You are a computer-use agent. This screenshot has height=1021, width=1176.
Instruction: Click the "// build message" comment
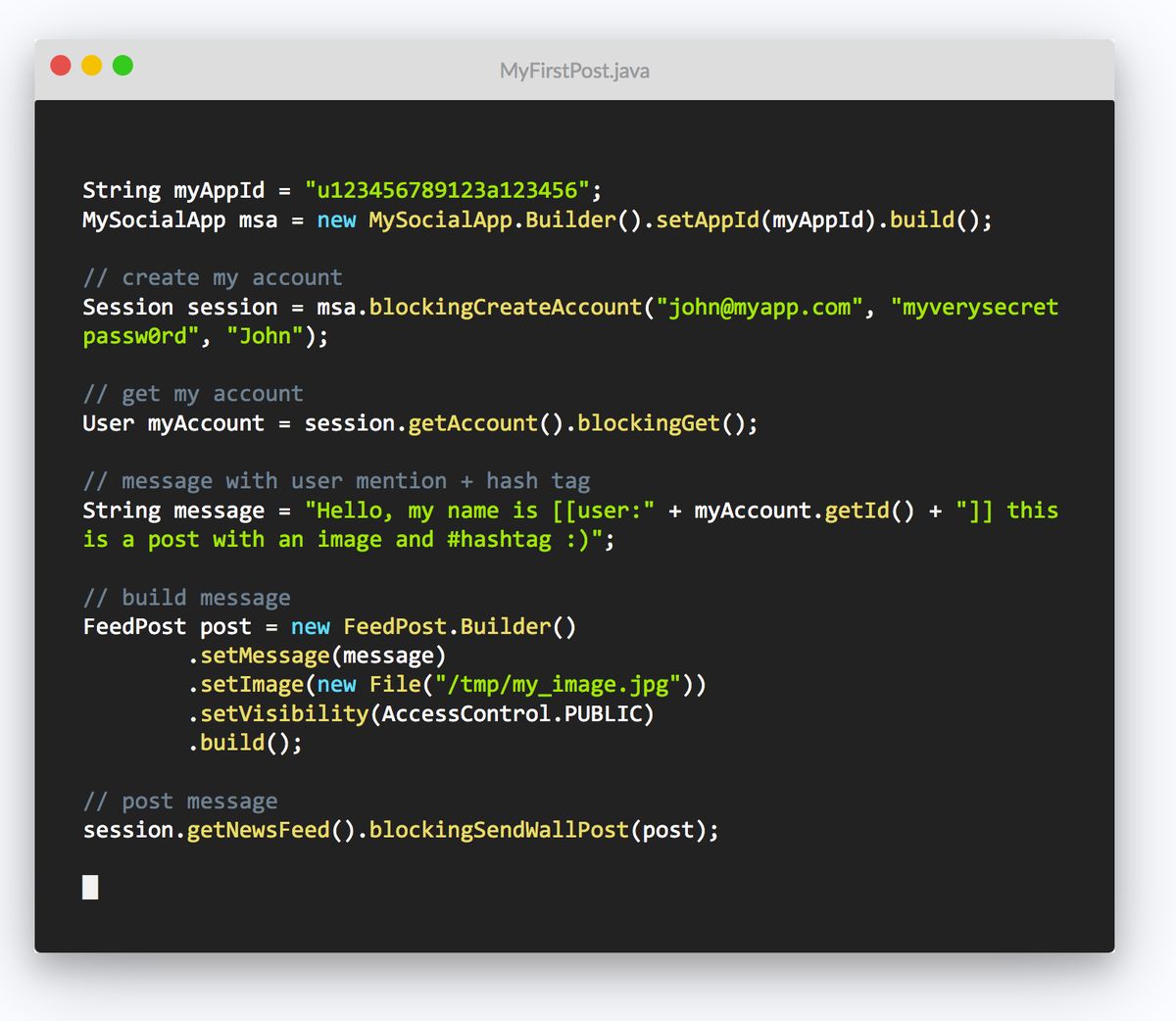click(187, 598)
